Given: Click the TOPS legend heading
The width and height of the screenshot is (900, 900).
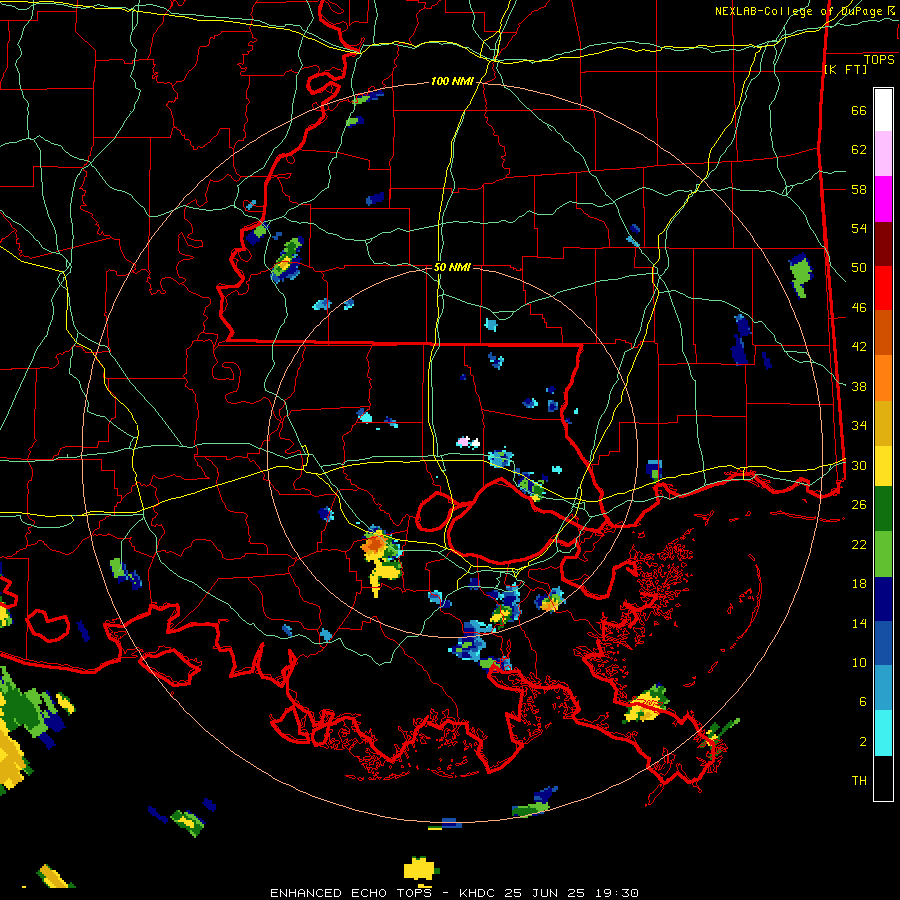Looking at the screenshot, I should pos(879,60).
